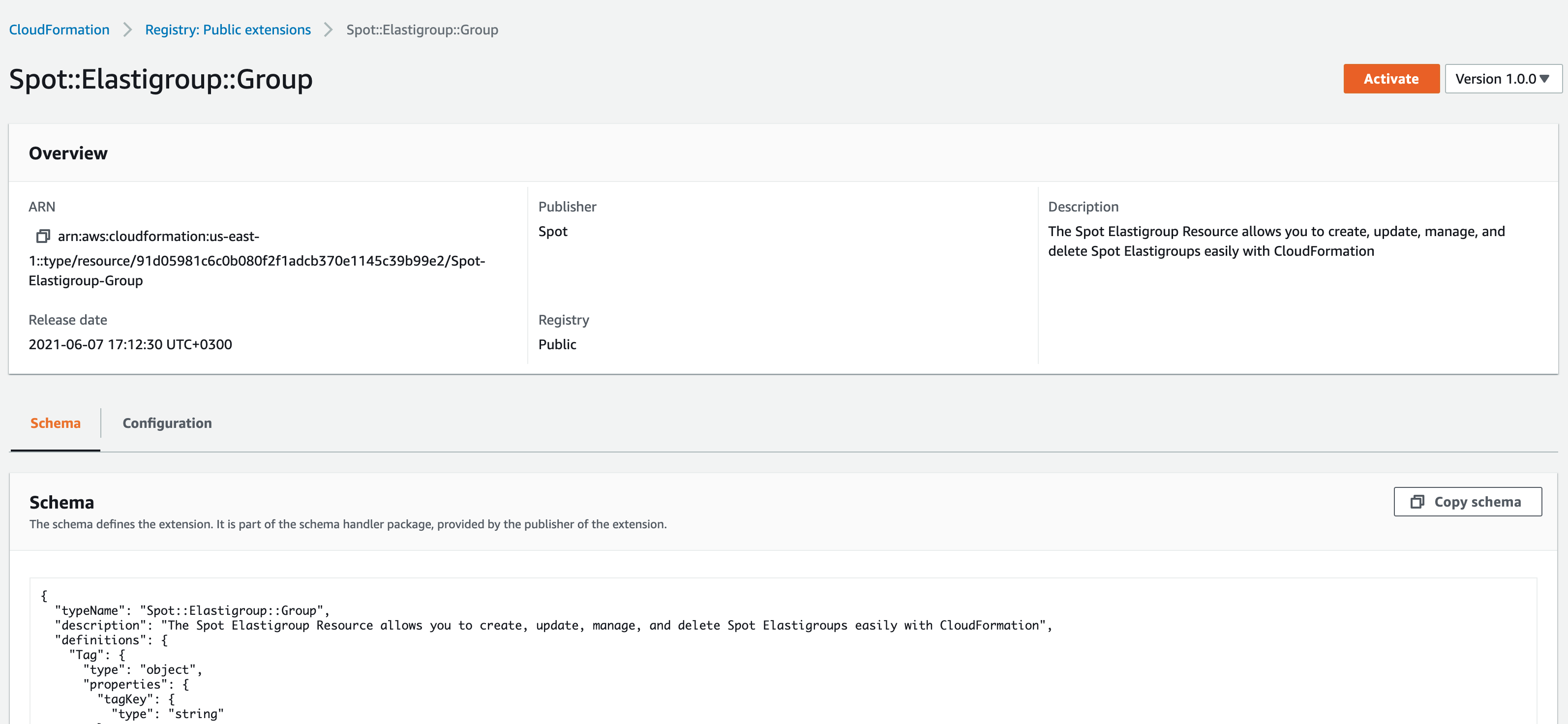Click the current Spot::Elastigroup::Group breadcrumb item
The image size is (1568, 724).
tap(422, 30)
